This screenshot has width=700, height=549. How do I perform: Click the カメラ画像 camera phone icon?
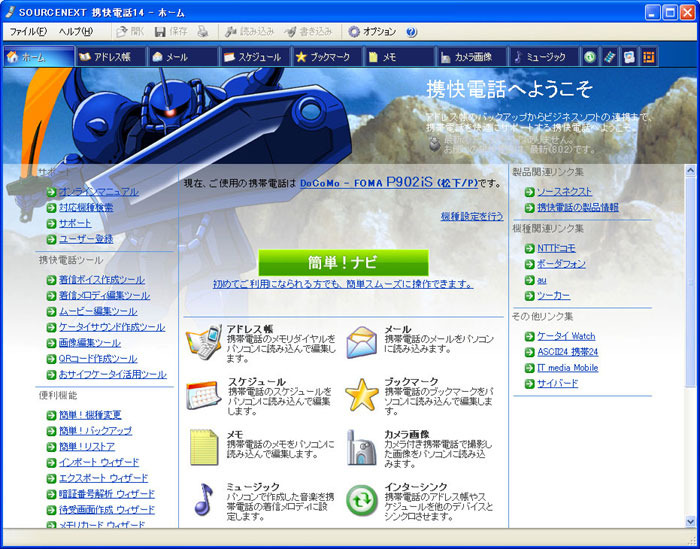click(x=362, y=448)
